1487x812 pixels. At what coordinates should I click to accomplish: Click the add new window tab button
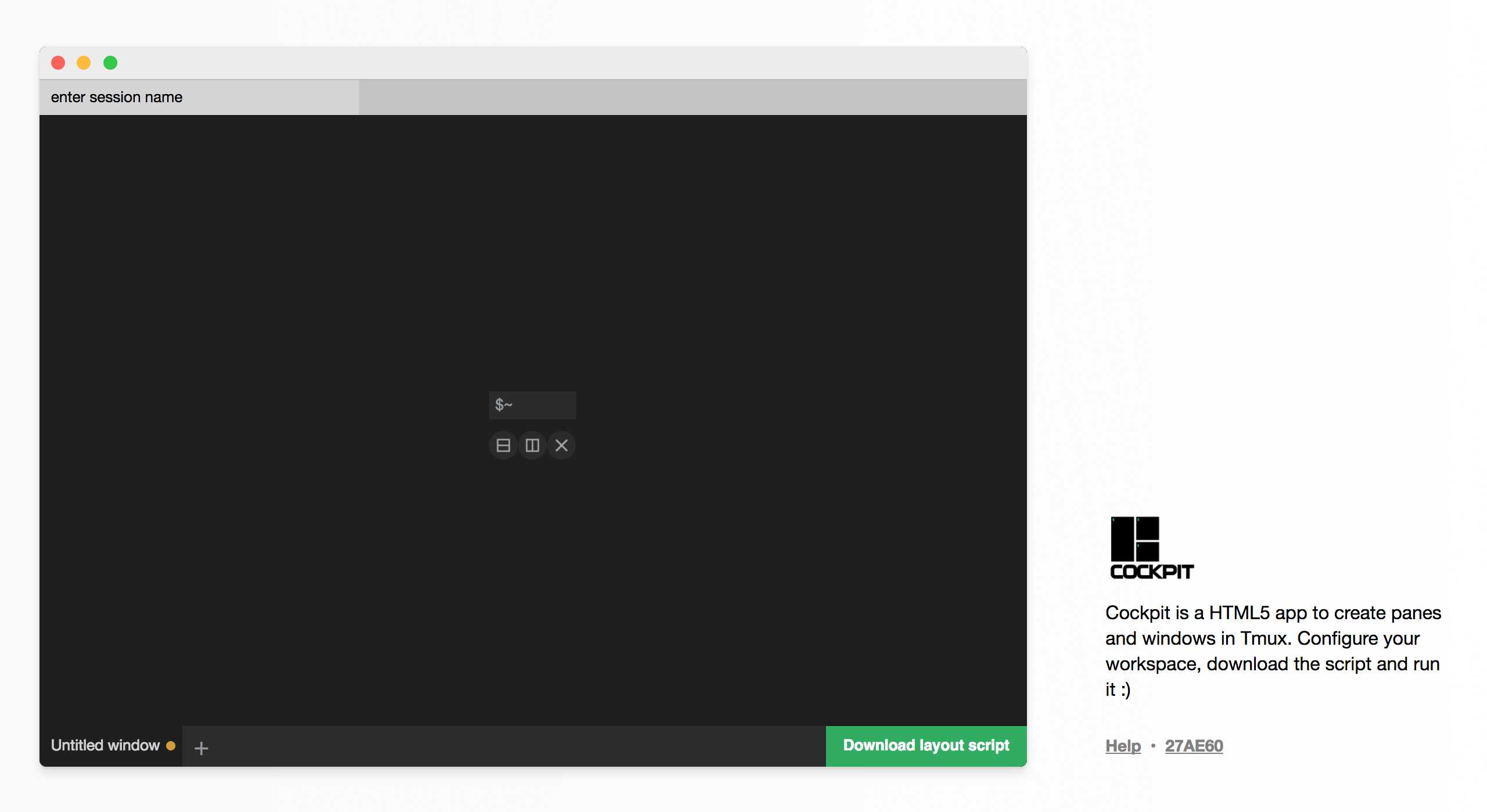(200, 745)
